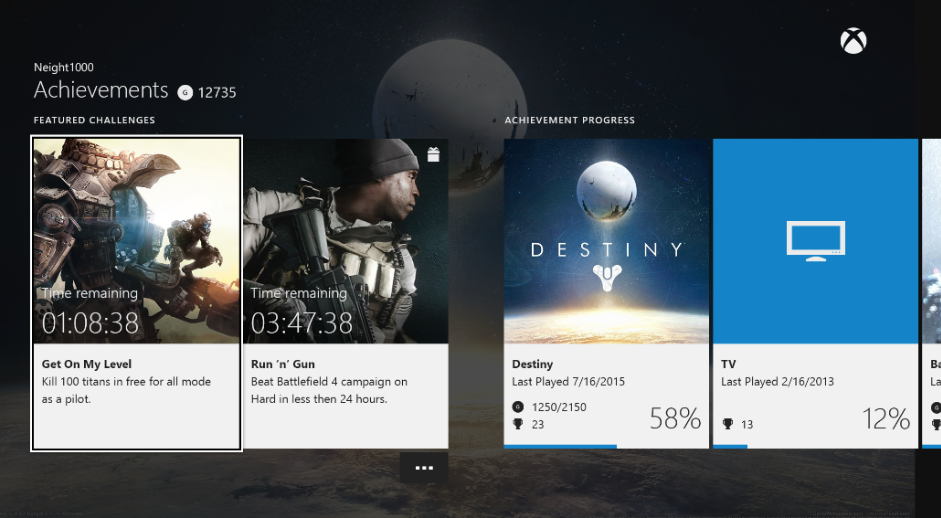Click the TV monitor icon
Screen dimensions: 941x518
click(x=816, y=241)
